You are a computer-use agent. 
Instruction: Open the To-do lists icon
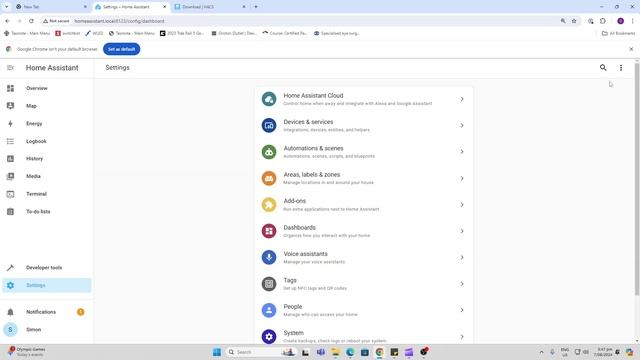(10, 211)
